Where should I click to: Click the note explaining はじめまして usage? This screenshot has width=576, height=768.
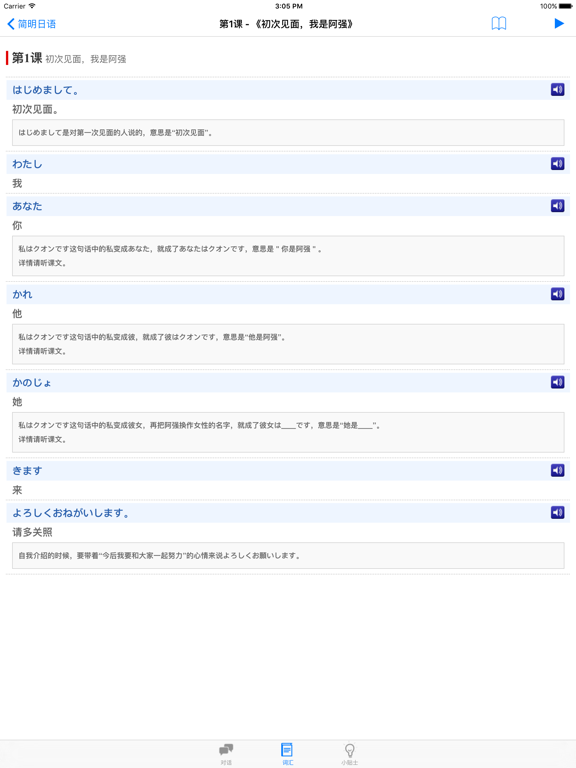[x=288, y=132]
